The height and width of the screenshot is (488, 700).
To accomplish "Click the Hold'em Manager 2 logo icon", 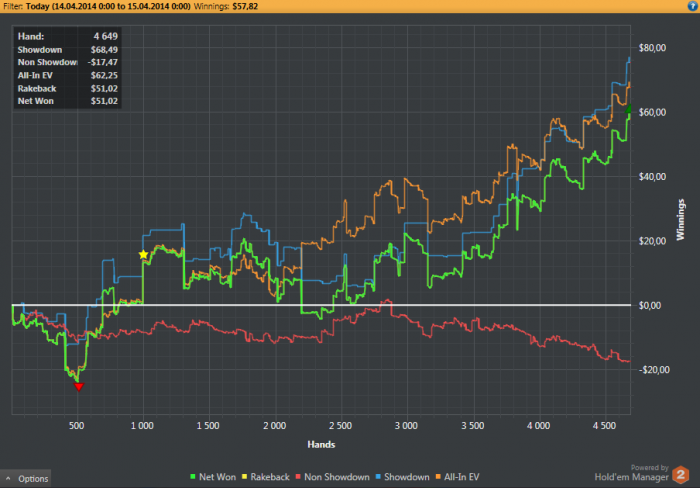I will [x=681, y=474].
